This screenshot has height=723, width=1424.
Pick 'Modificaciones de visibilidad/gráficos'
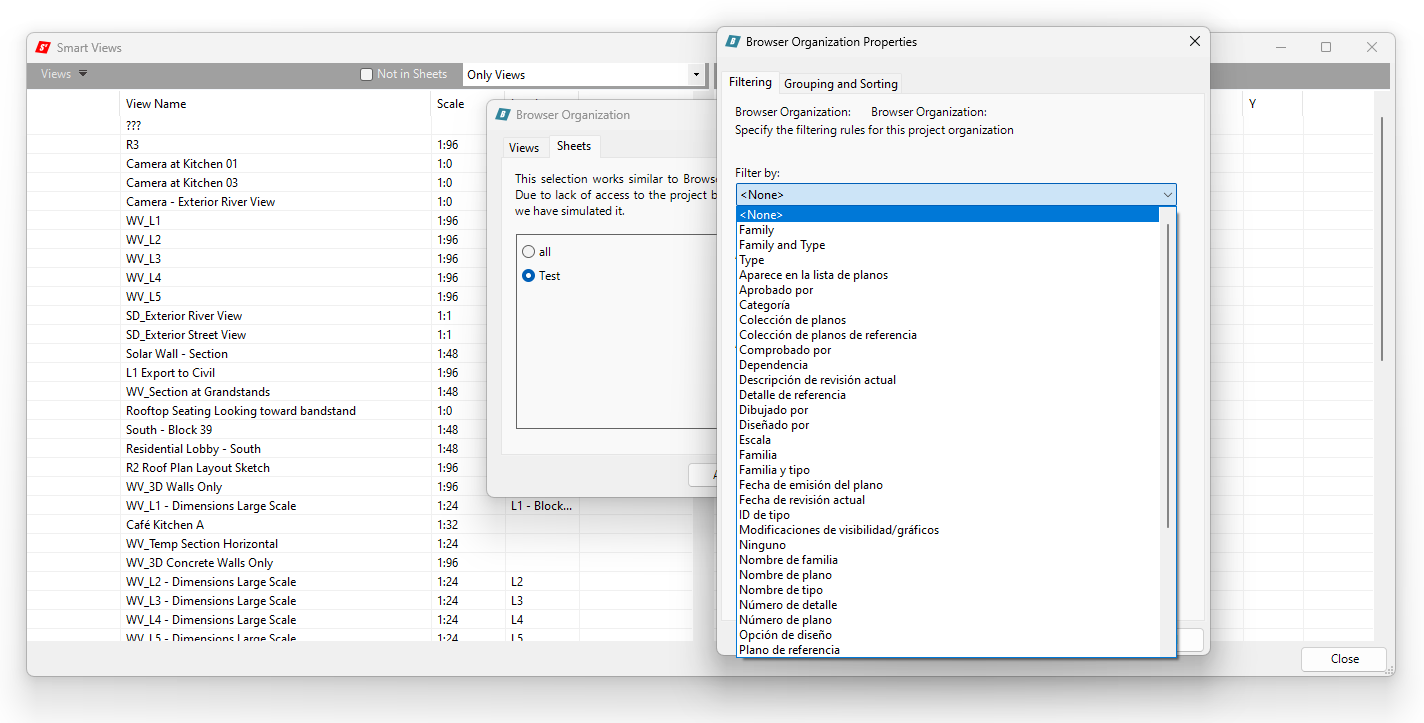(x=948, y=530)
